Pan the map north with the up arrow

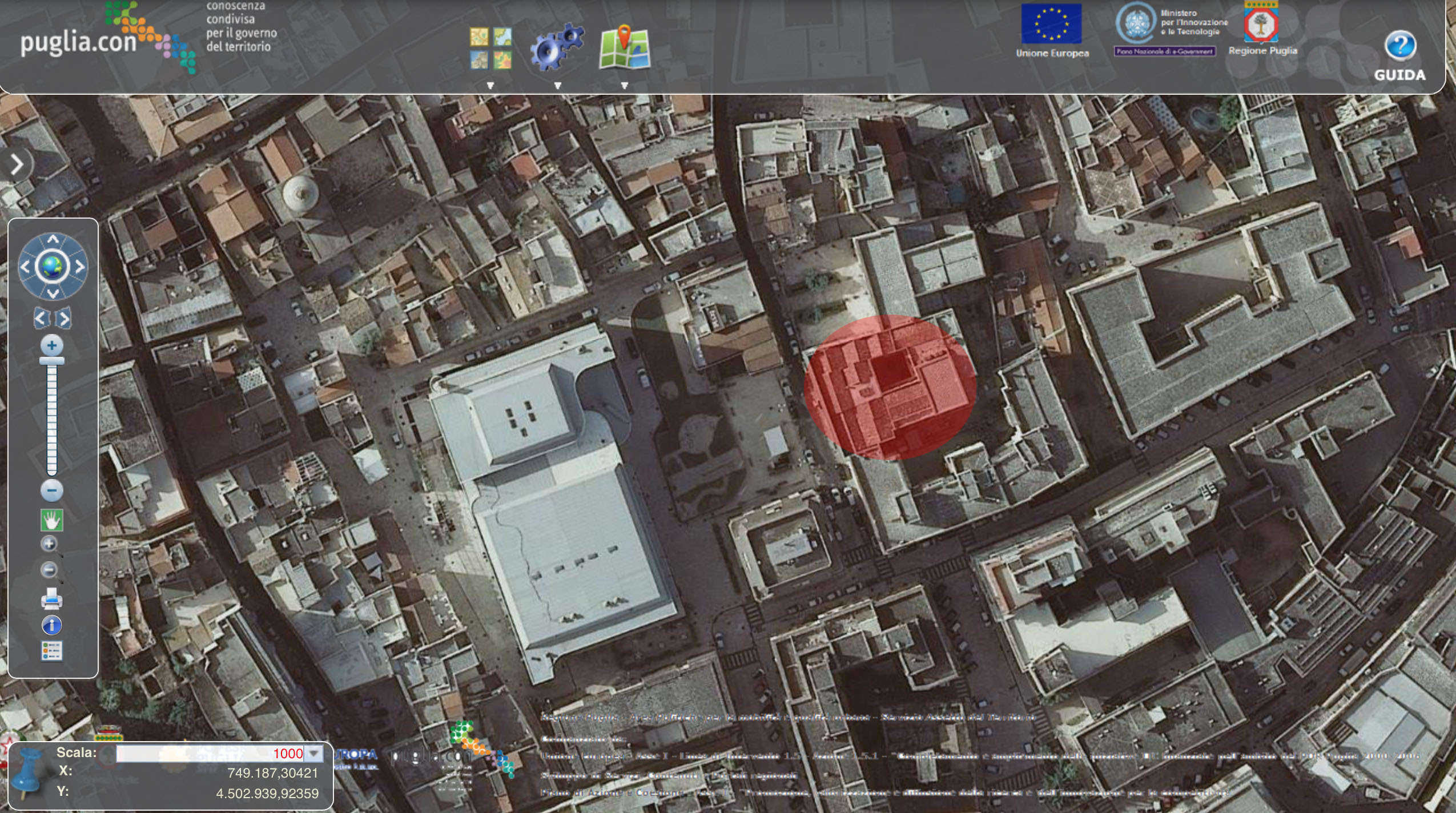[x=53, y=239]
